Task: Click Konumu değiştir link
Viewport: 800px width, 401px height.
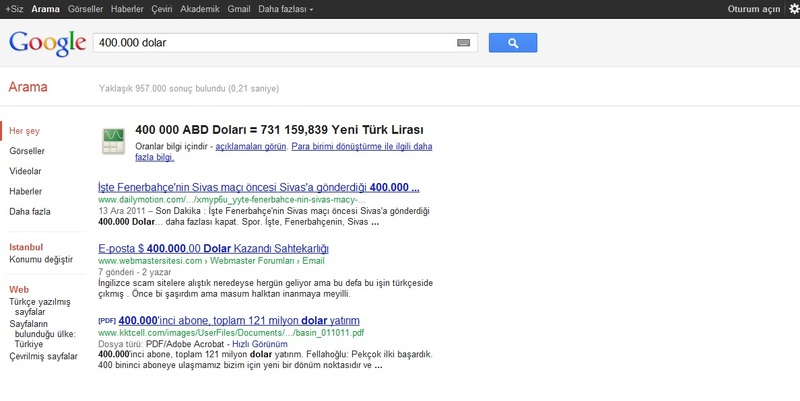Action: pyautogui.click(x=41, y=259)
